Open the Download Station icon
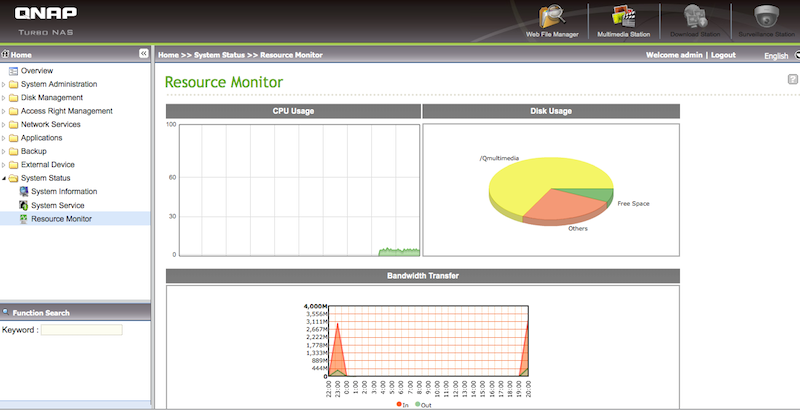This screenshot has width=800, height=410. point(695,16)
